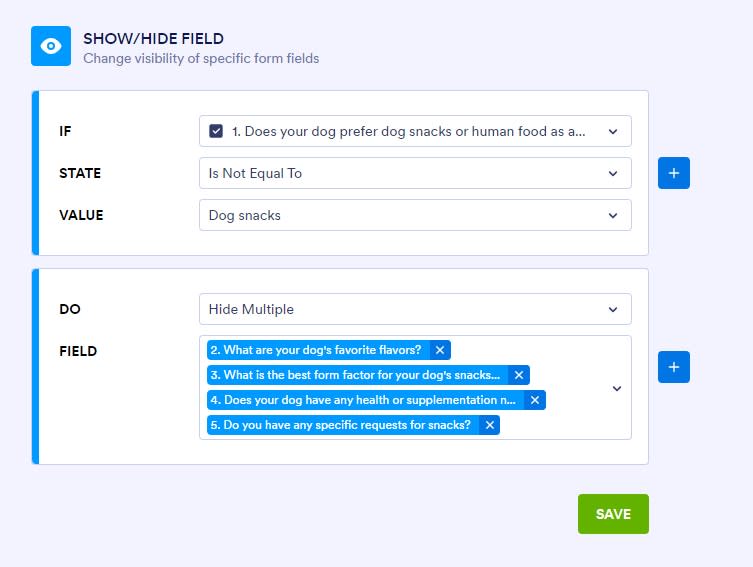Screen dimensions: 753x567
Task: Open the DO "Hide Multiple" dropdown
Action: [x=415, y=309]
